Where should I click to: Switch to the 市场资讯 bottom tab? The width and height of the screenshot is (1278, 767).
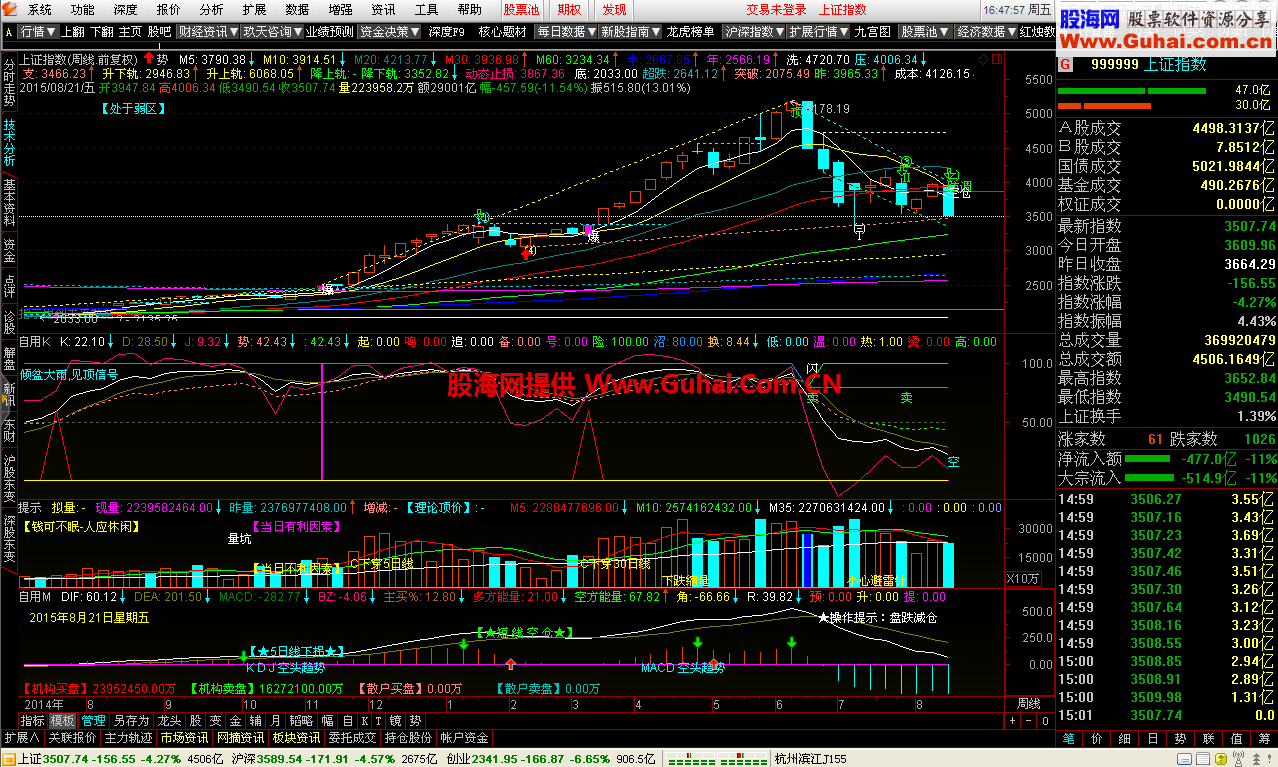point(185,738)
